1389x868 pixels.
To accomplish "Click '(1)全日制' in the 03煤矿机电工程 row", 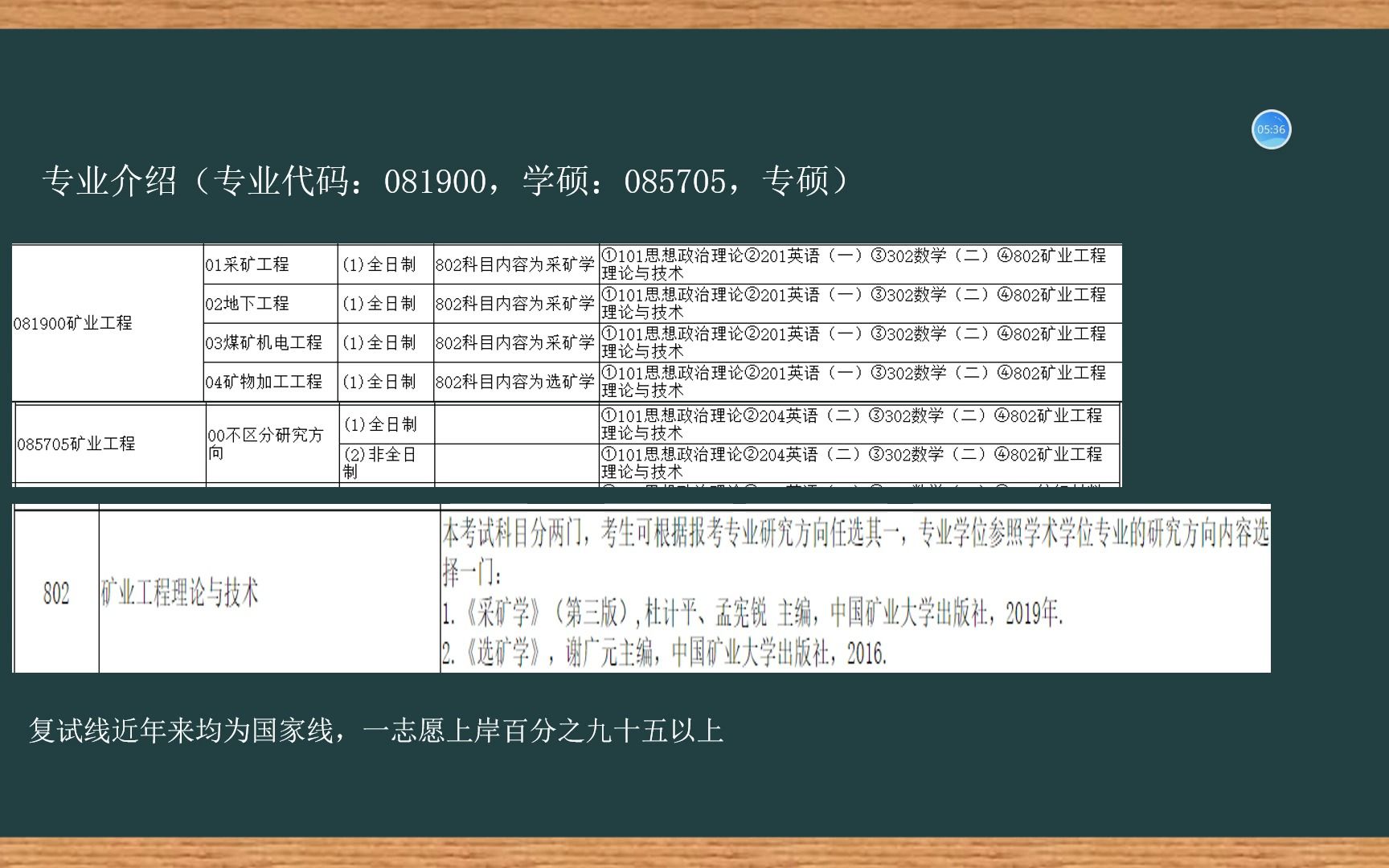I will click(x=386, y=342).
